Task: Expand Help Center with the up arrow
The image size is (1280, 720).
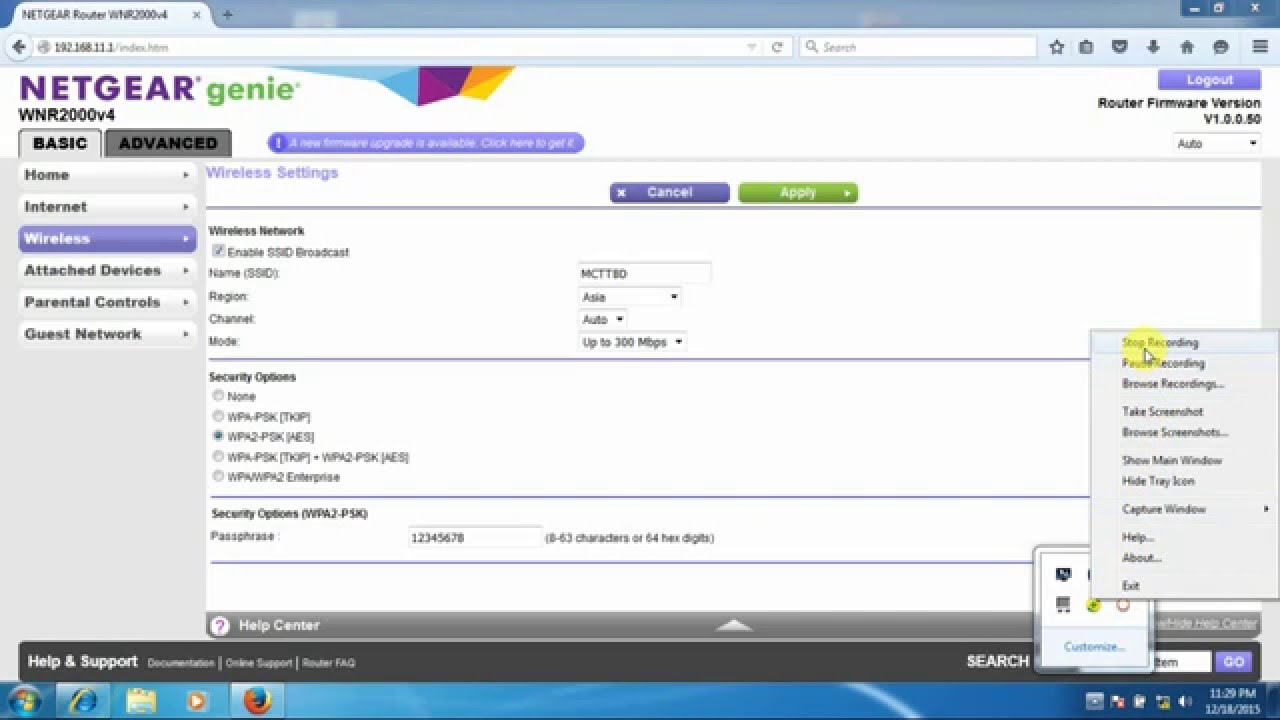Action: [734, 625]
